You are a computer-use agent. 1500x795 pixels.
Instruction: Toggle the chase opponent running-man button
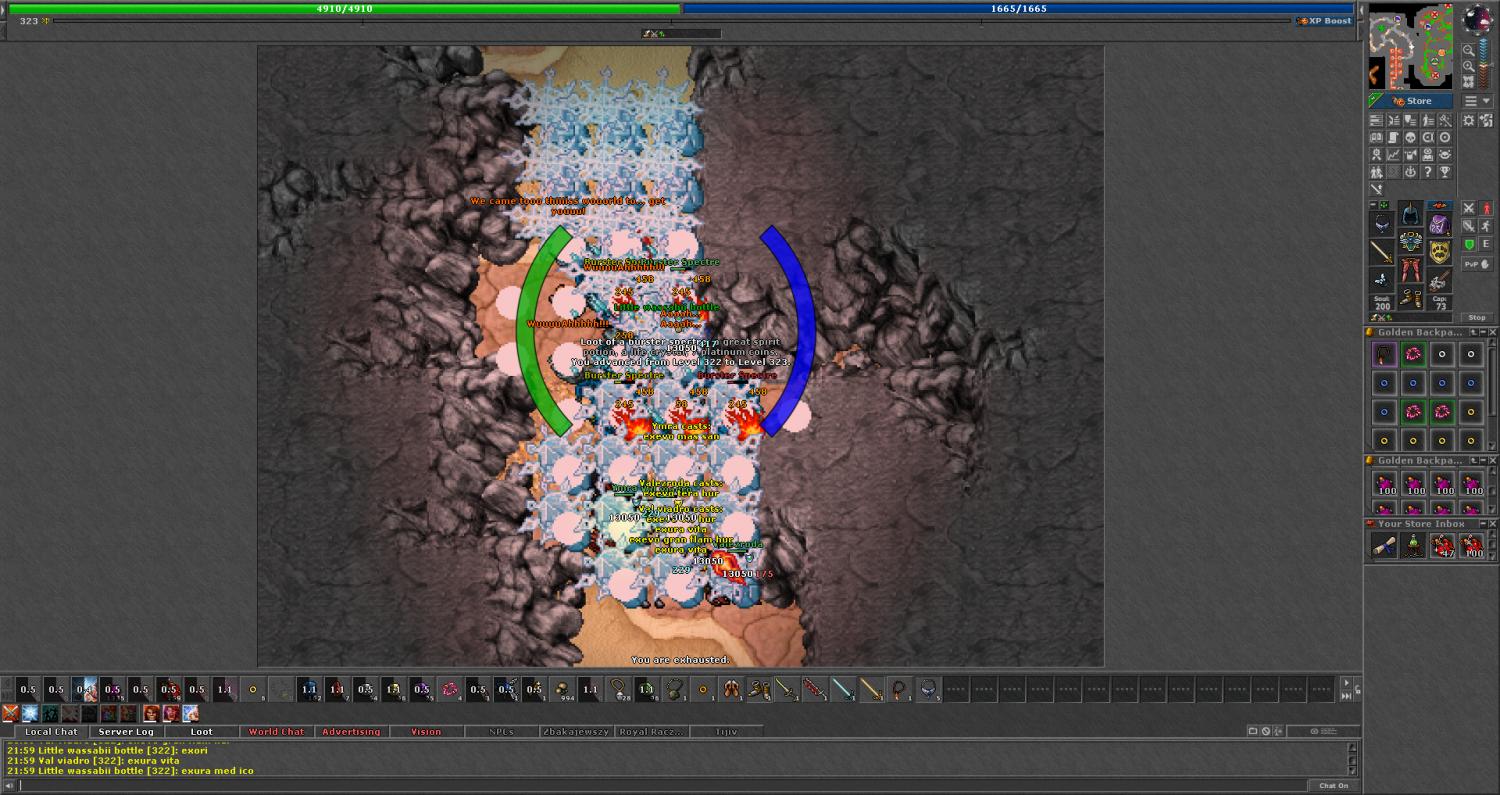(x=1485, y=226)
